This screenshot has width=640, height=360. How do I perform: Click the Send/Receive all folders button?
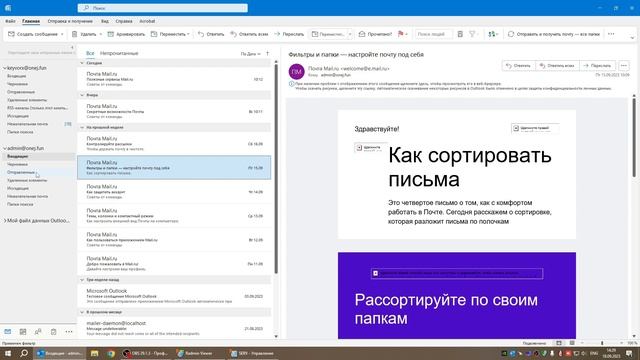pyautogui.click(x=554, y=34)
